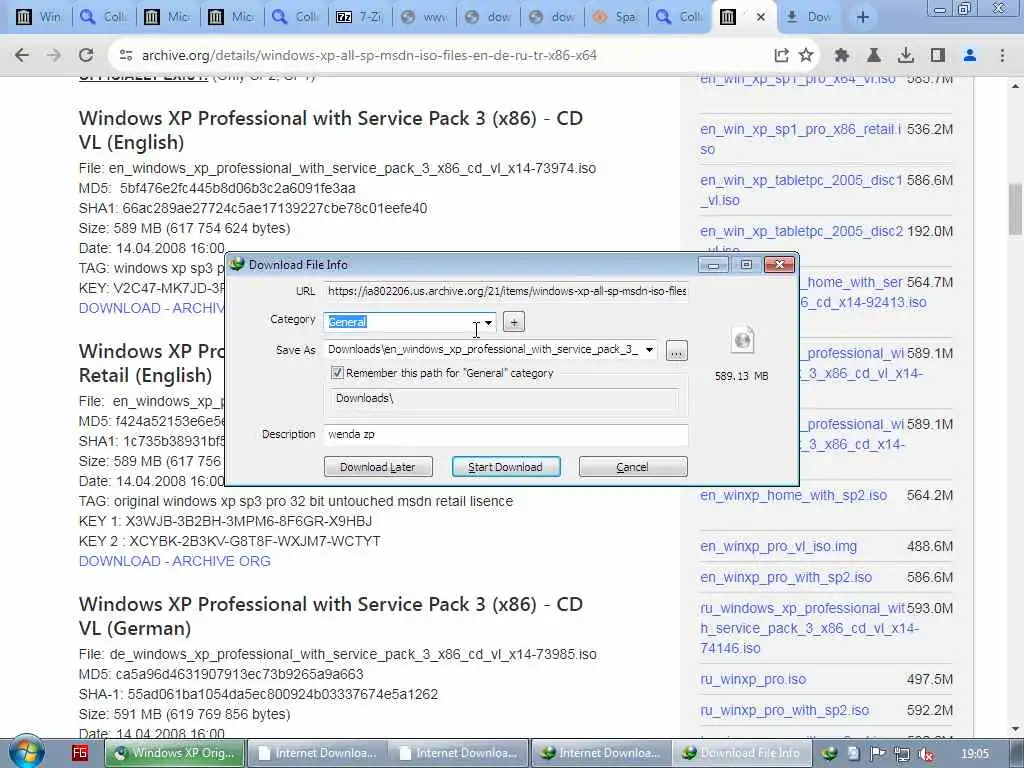Open the Save As path dropdown arrow
1024x768 pixels.
pos(649,350)
